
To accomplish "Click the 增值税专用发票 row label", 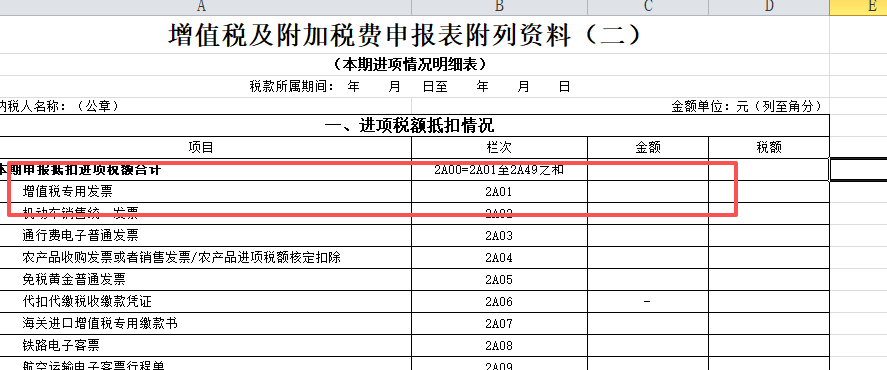I will pyautogui.click(x=67, y=192).
